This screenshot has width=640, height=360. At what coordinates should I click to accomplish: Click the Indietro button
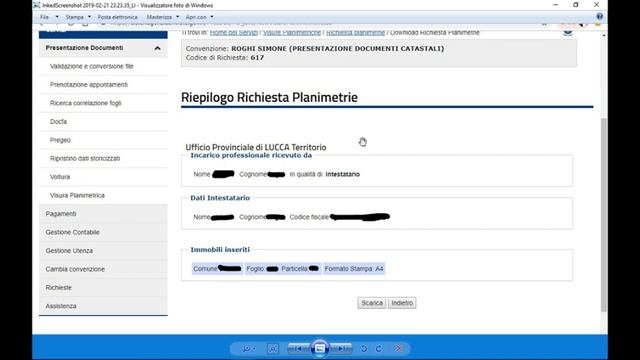402,303
